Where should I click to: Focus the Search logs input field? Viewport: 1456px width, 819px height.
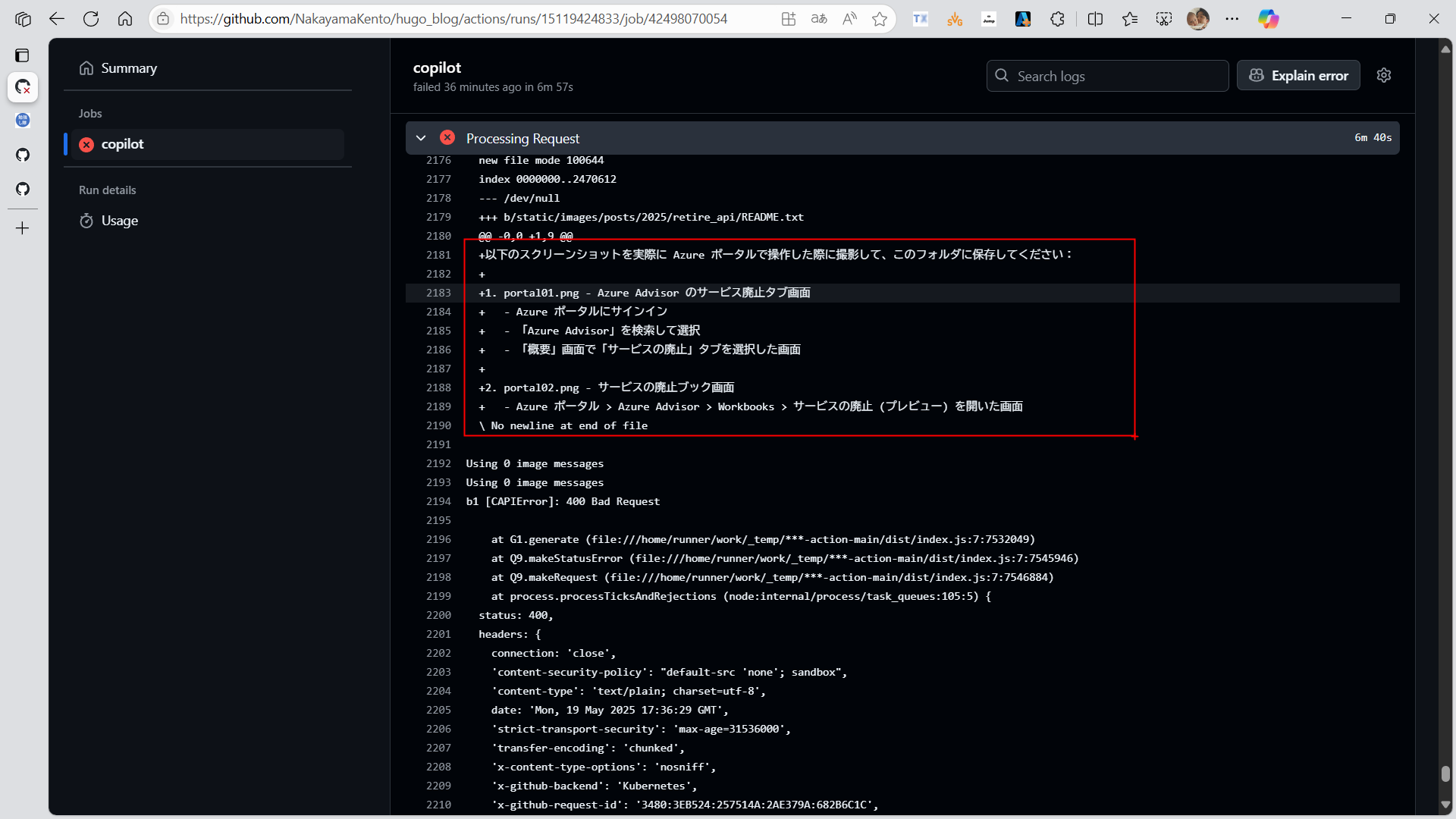tap(1107, 76)
